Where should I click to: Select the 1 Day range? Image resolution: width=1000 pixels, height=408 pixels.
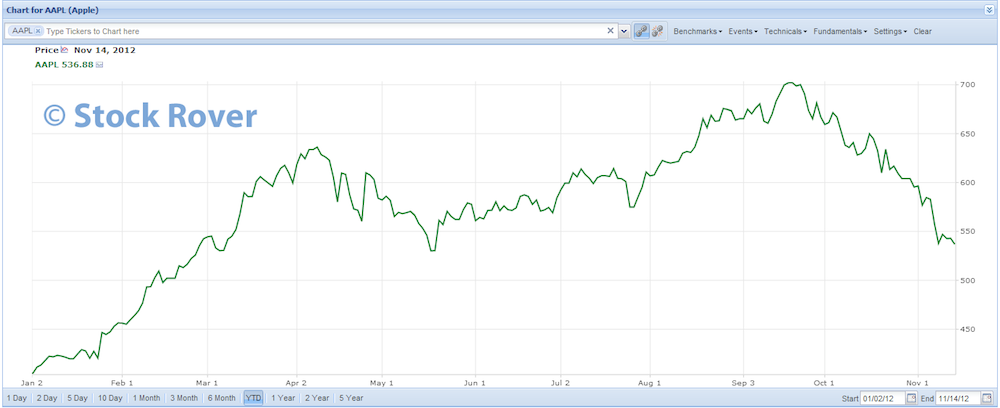click(17, 398)
